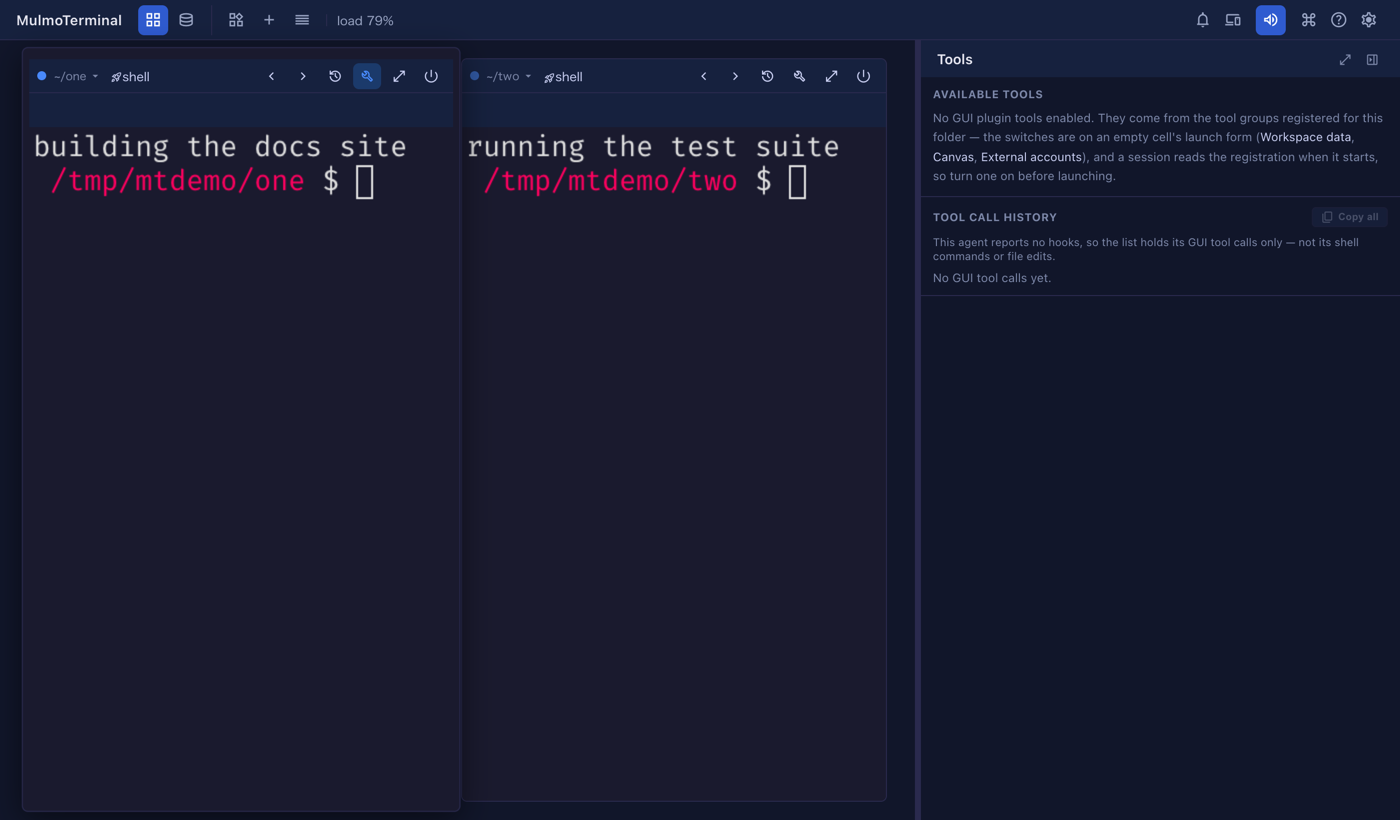Screen dimensions: 1400x820
Task: Open keyboard shortcuts command icon
Action: point(1308,20)
